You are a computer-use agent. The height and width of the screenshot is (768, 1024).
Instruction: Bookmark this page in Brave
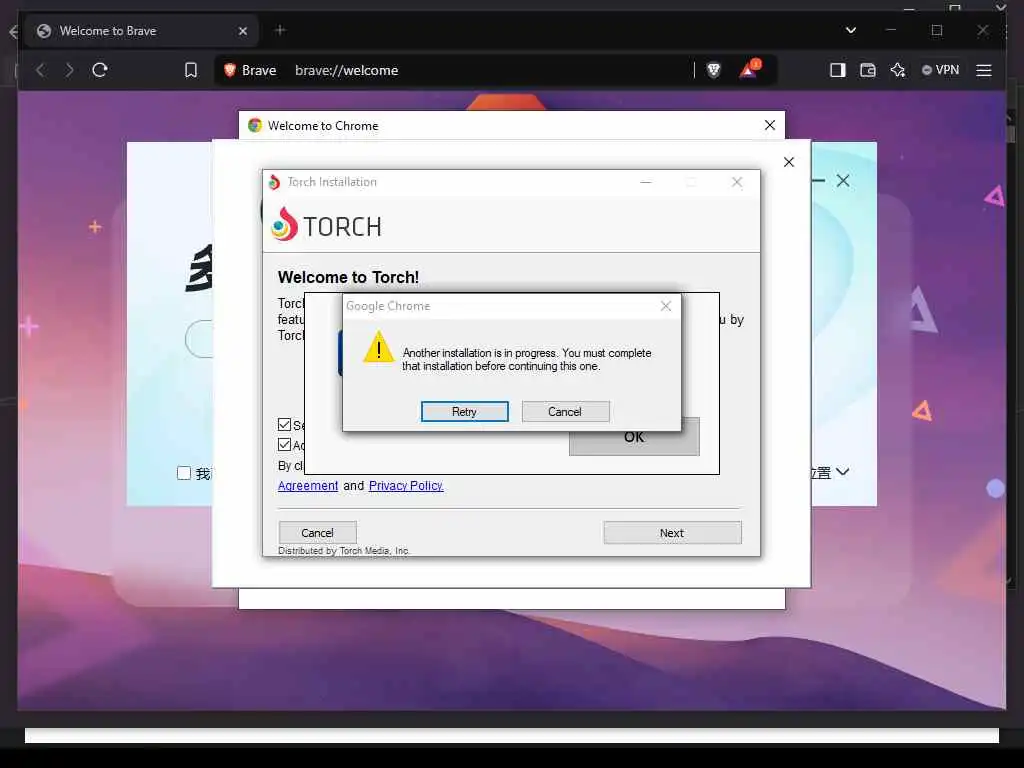(x=191, y=70)
